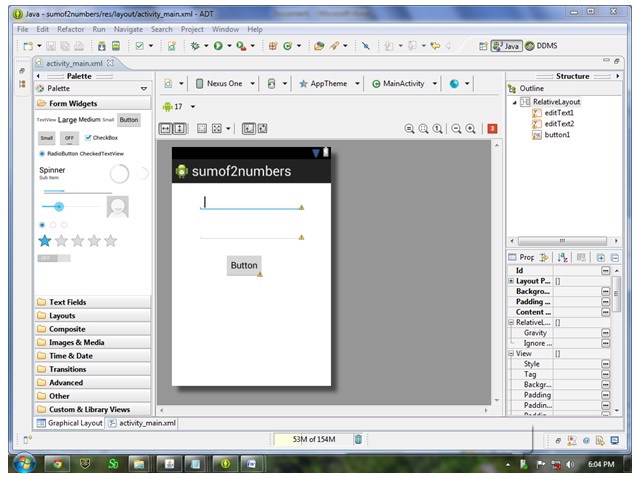637x479 pixels.
Task: Open the Images & Media palette category
Action: (93, 342)
